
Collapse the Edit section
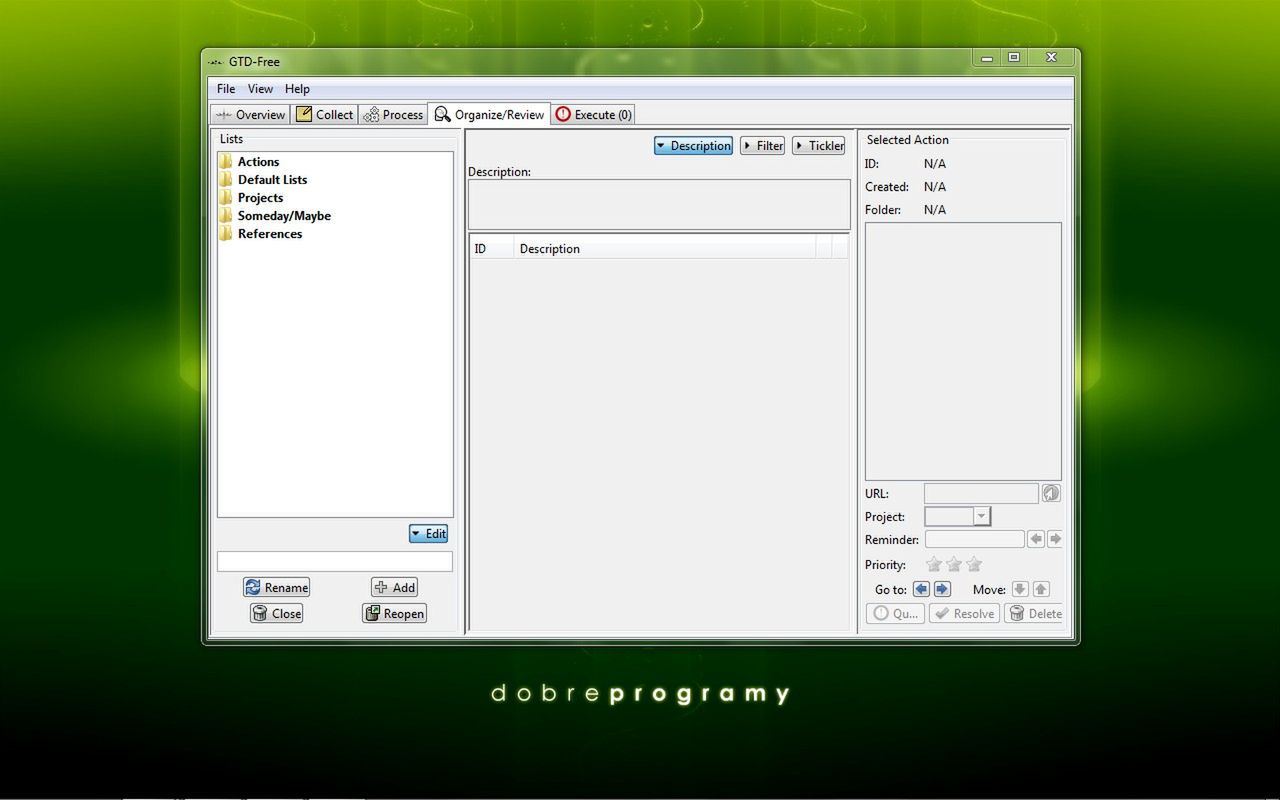428,534
